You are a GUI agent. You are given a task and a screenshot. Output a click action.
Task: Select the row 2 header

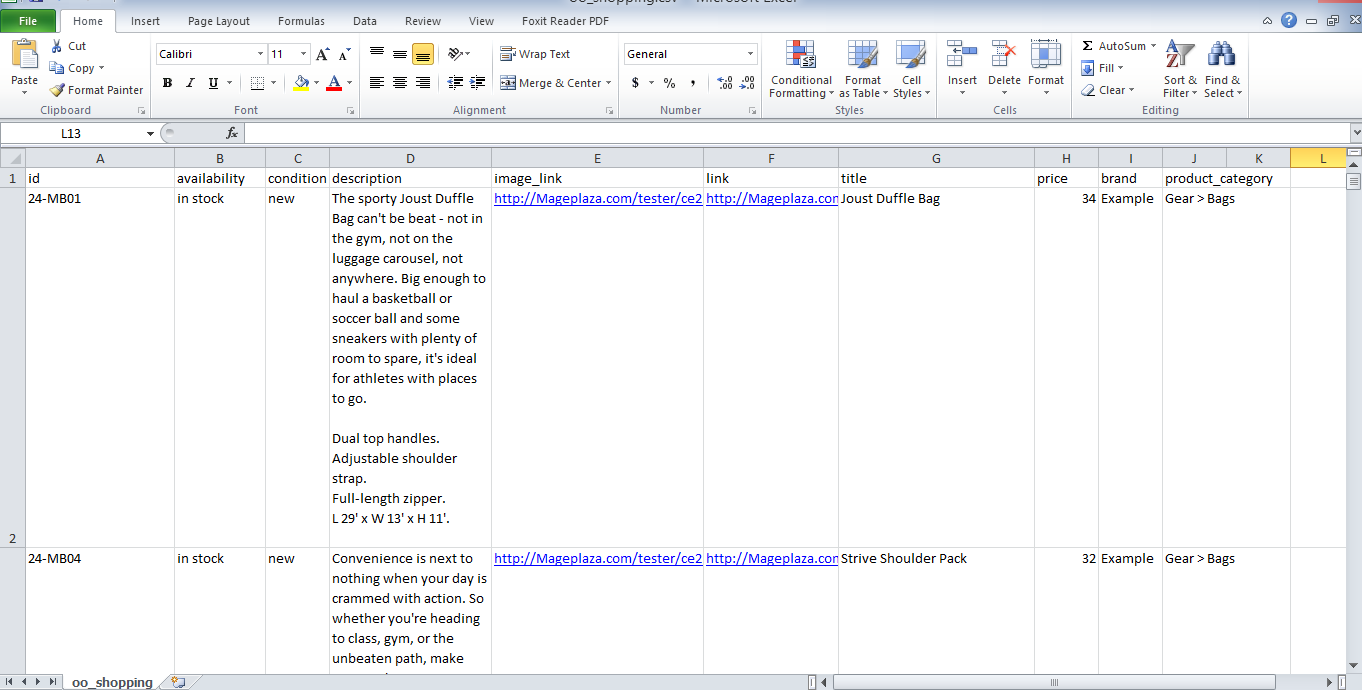point(13,368)
